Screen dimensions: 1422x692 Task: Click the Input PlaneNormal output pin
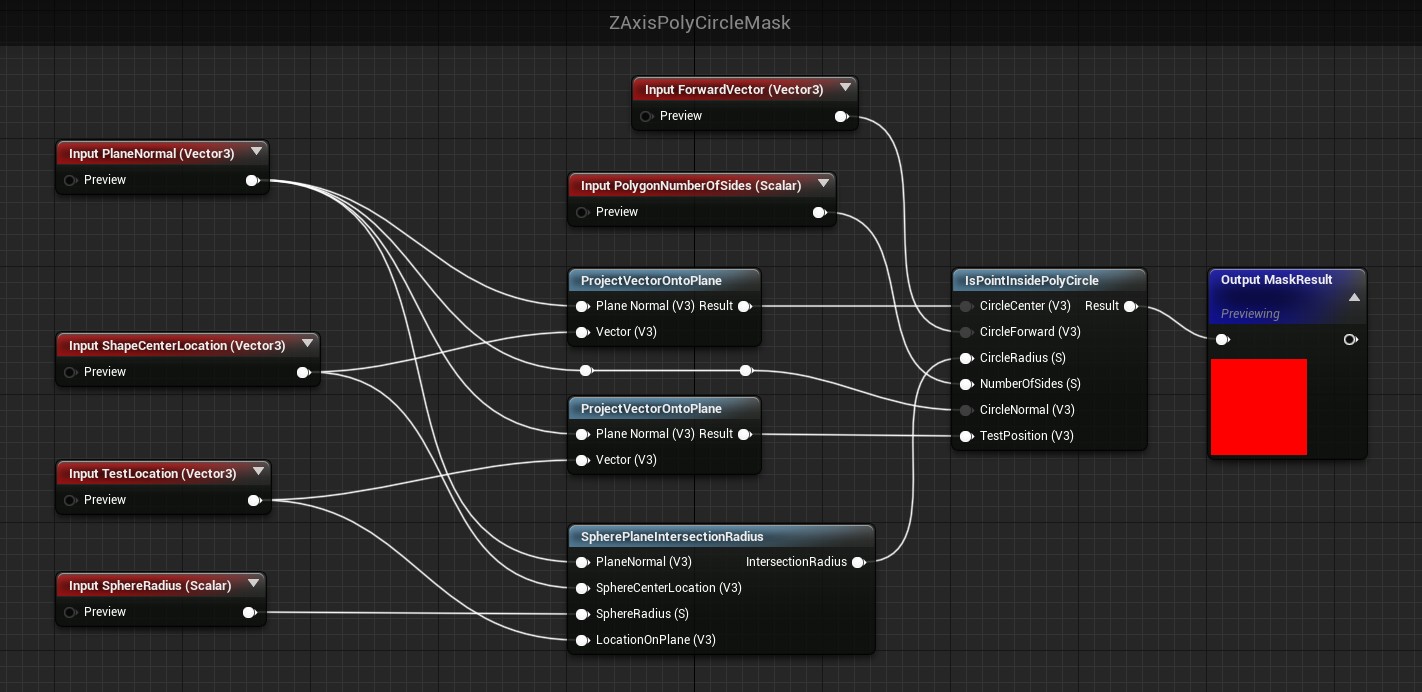pos(251,181)
